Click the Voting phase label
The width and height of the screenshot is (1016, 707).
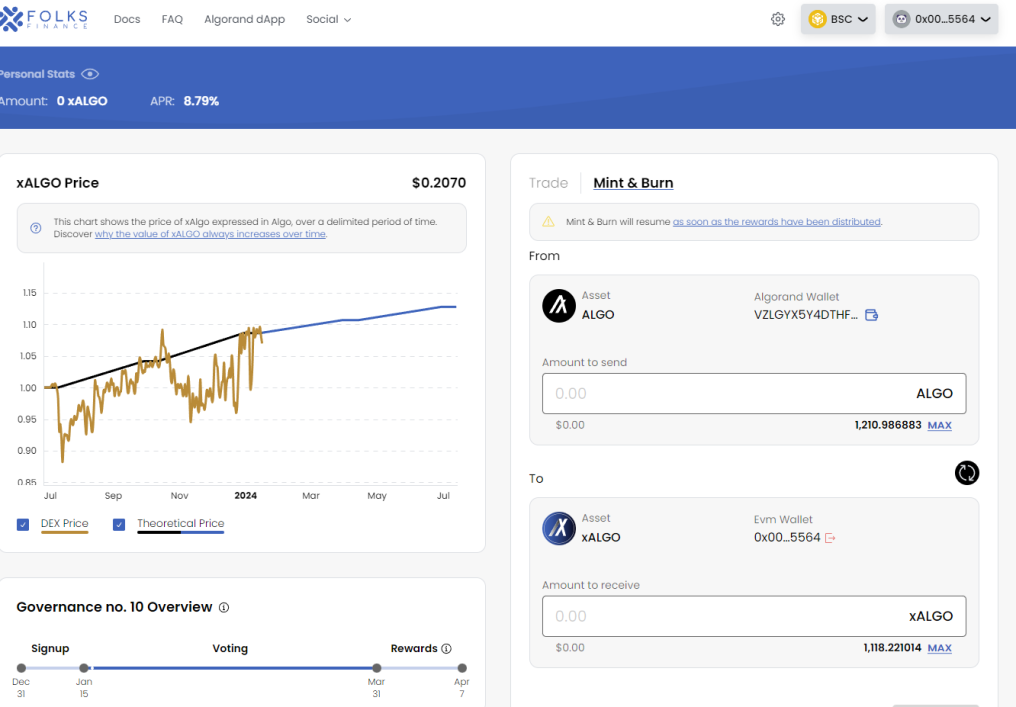click(230, 648)
